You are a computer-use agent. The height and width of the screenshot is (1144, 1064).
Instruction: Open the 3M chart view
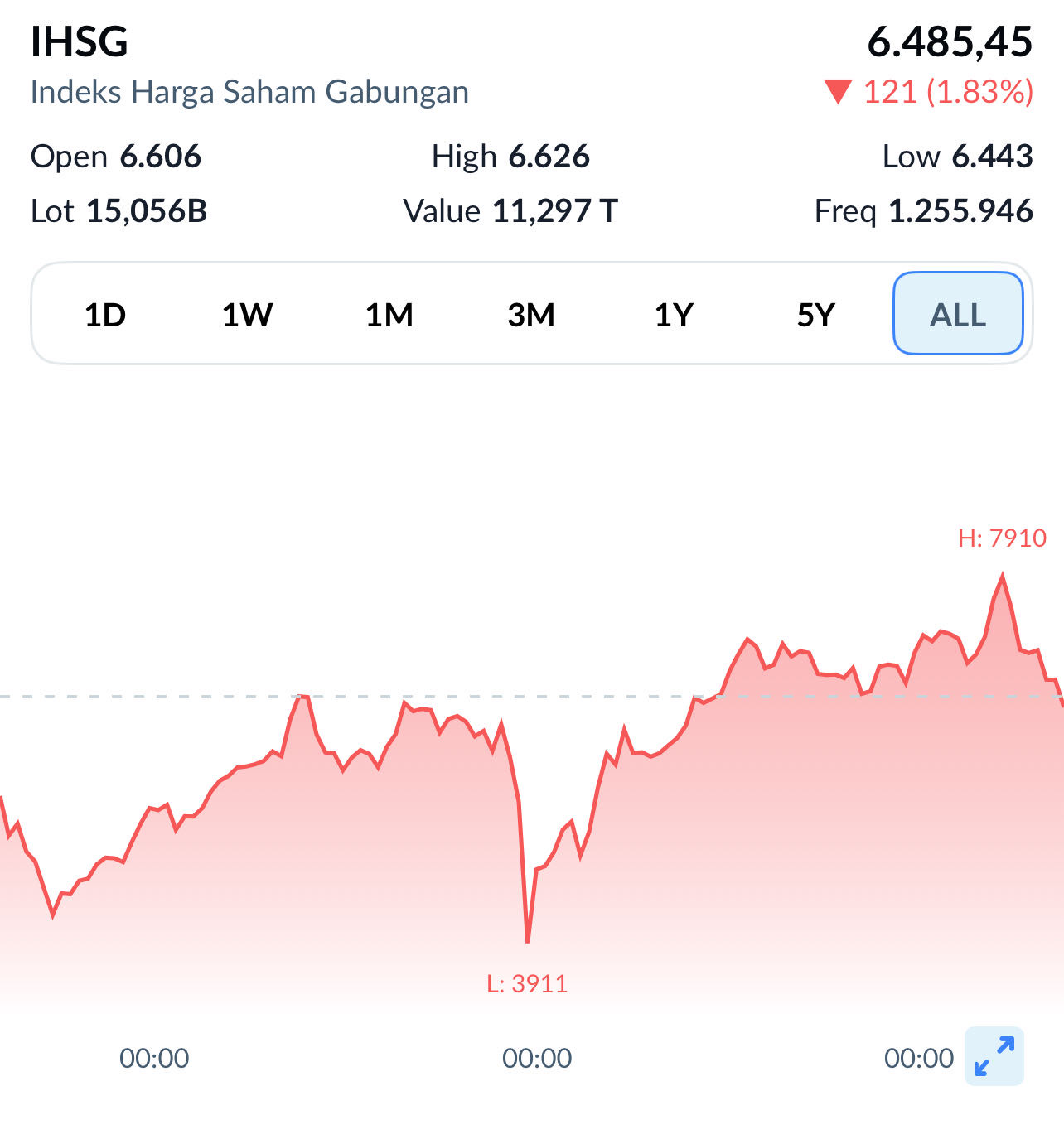click(x=530, y=314)
